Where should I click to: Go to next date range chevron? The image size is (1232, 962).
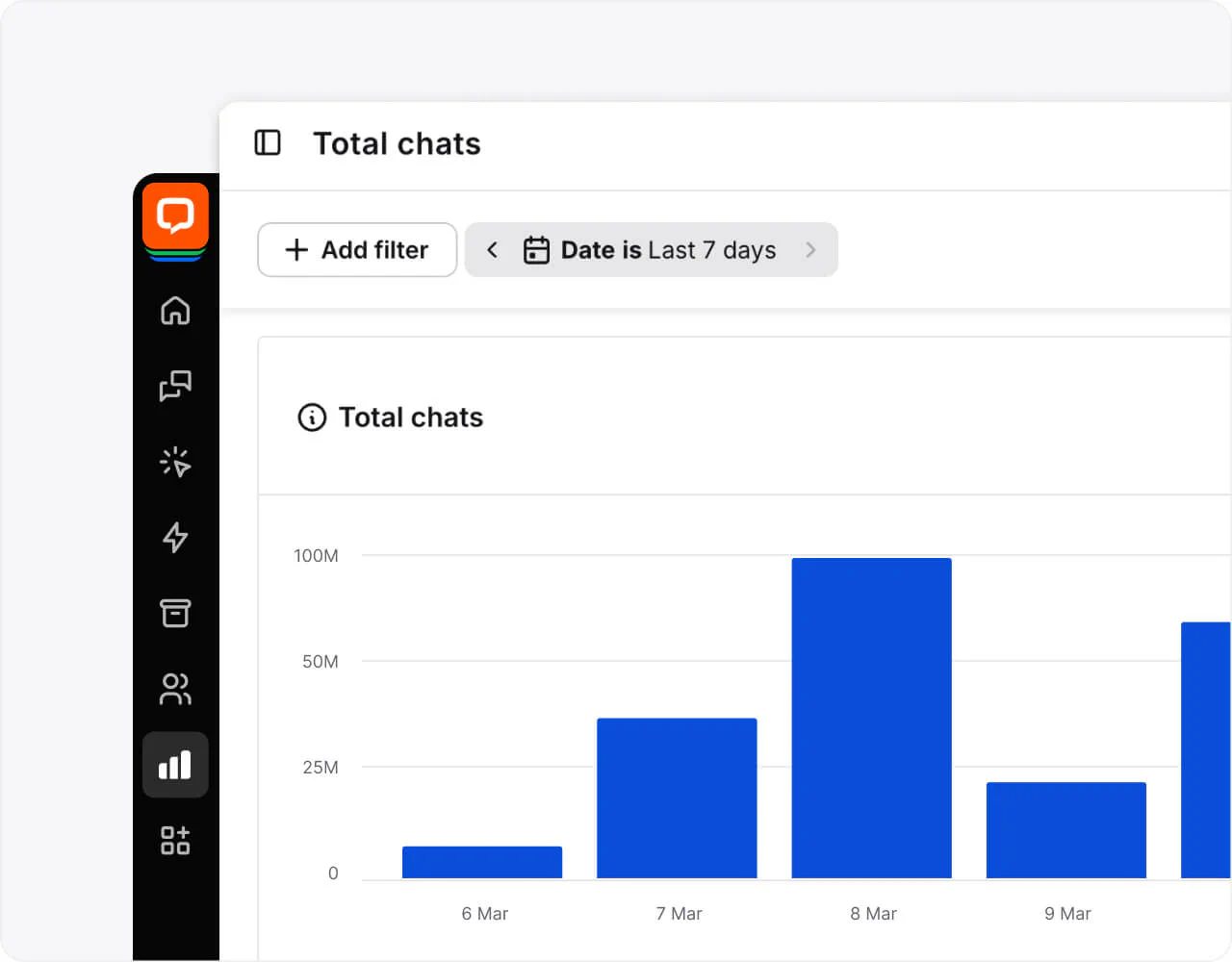point(810,250)
